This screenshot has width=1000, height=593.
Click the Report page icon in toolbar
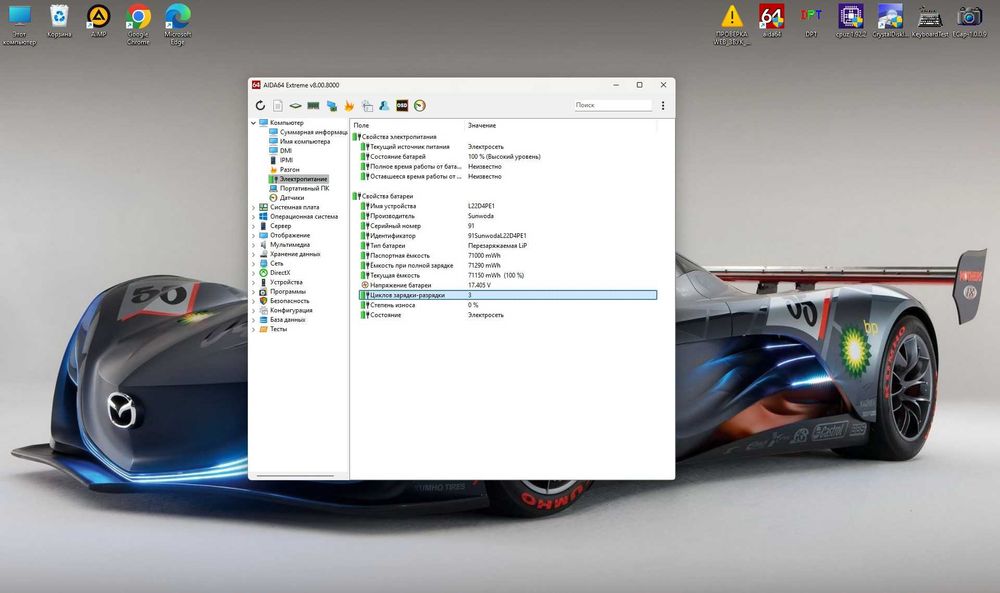(x=277, y=105)
